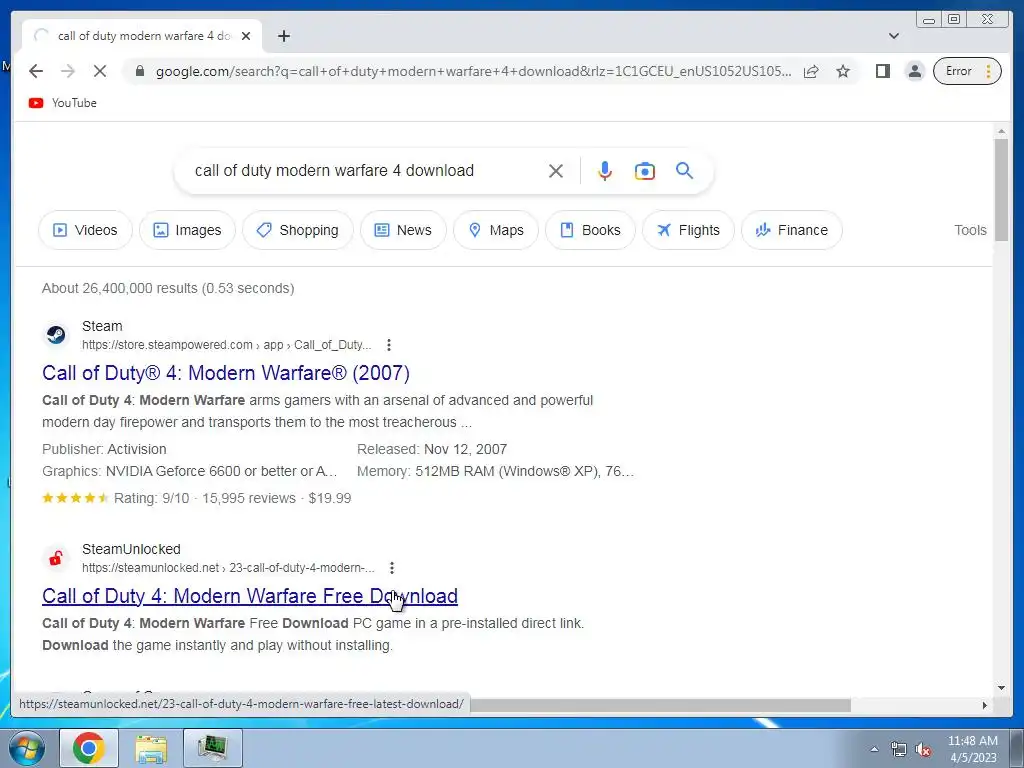Switch to the Flights filter
Screen dimensions: 1024x768
pos(688,230)
